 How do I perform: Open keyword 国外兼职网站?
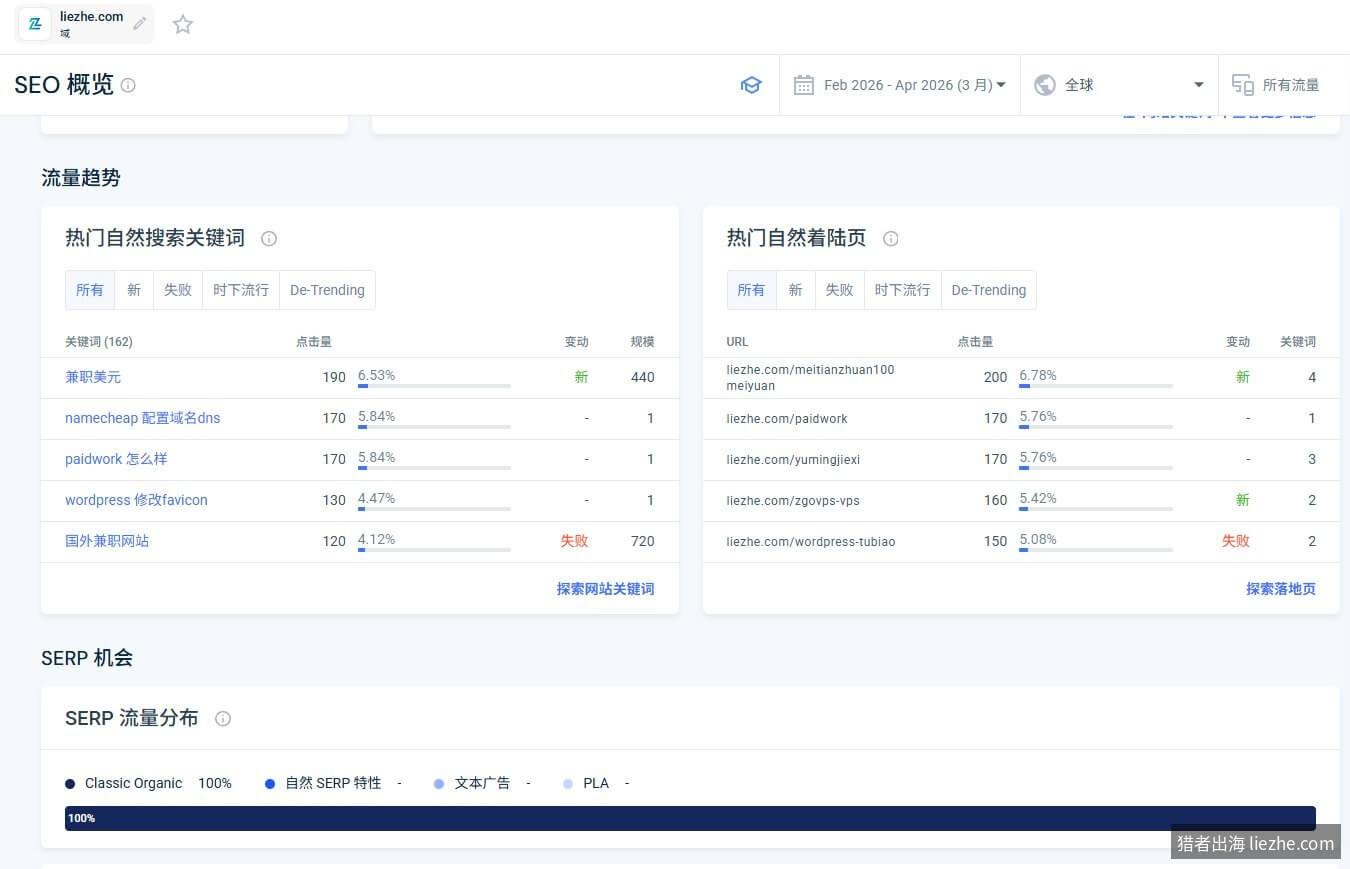pyautogui.click(x=107, y=541)
